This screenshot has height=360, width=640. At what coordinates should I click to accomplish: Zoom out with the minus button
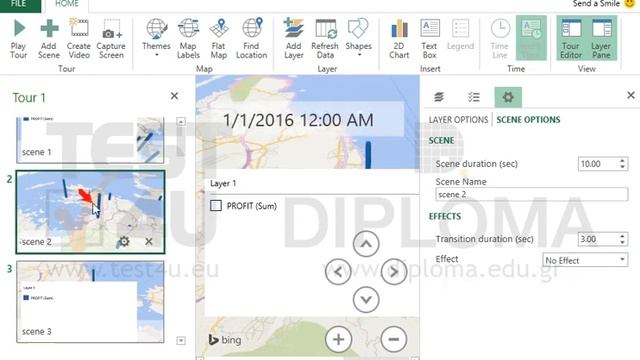click(x=394, y=339)
